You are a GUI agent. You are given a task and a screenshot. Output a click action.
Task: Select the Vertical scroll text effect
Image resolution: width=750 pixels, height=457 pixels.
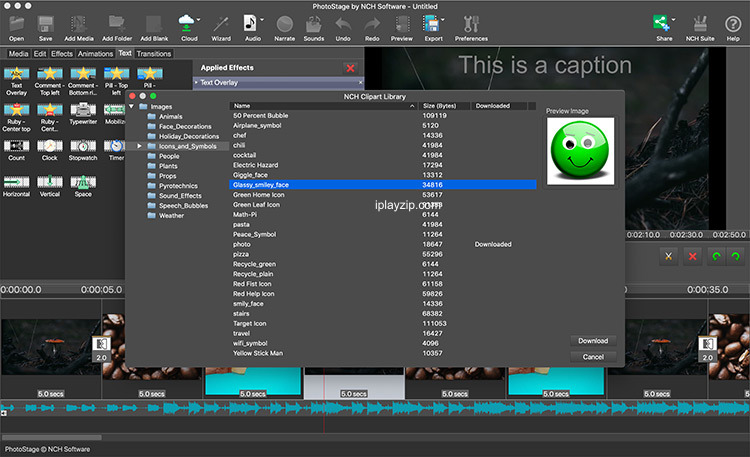click(50, 187)
